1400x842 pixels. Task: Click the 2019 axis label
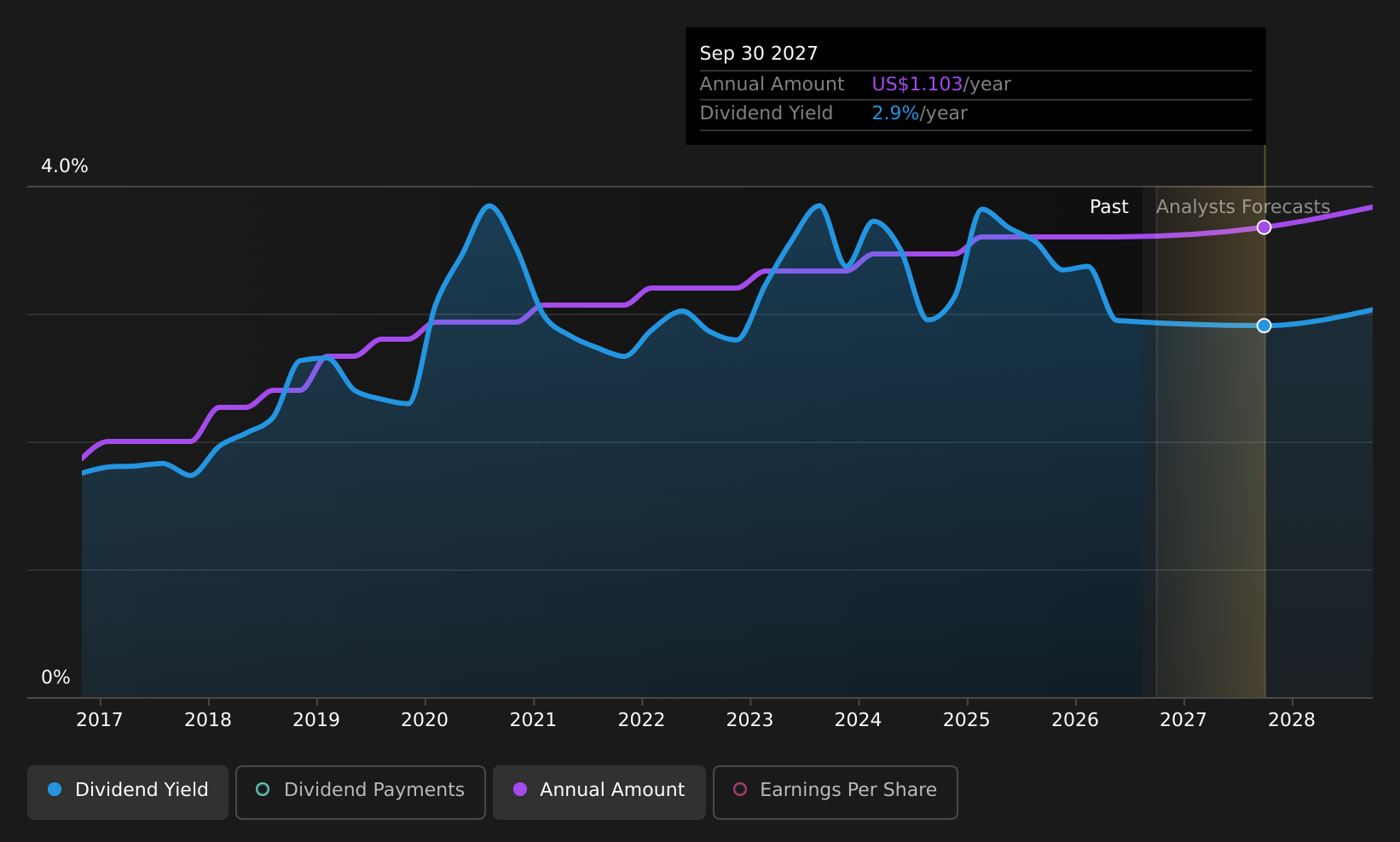[x=316, y=720]
